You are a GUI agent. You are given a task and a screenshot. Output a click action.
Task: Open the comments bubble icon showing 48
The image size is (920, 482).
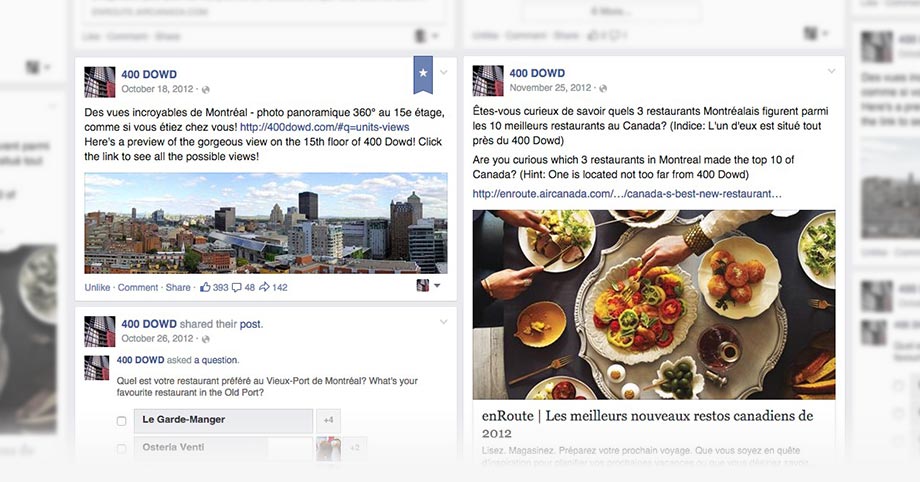point(236,287)
